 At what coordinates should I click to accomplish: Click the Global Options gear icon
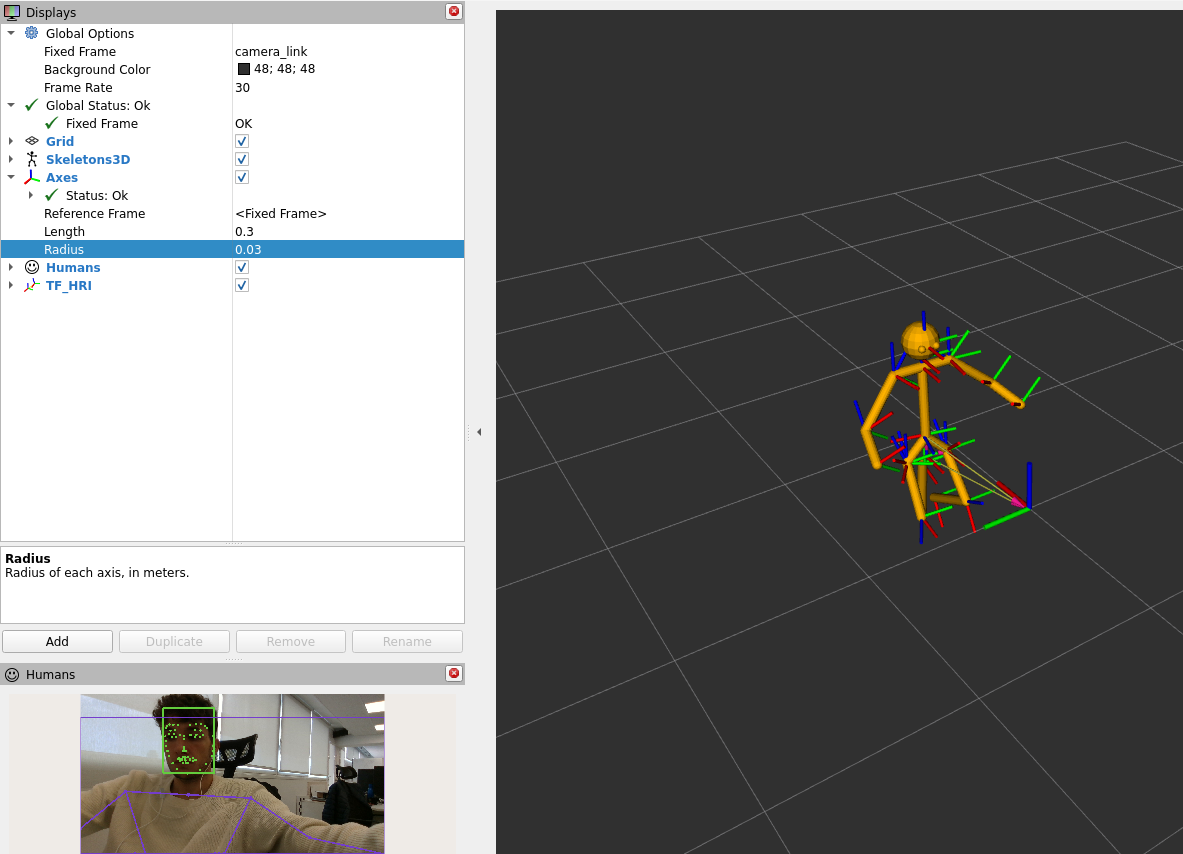tap(31, 33)
